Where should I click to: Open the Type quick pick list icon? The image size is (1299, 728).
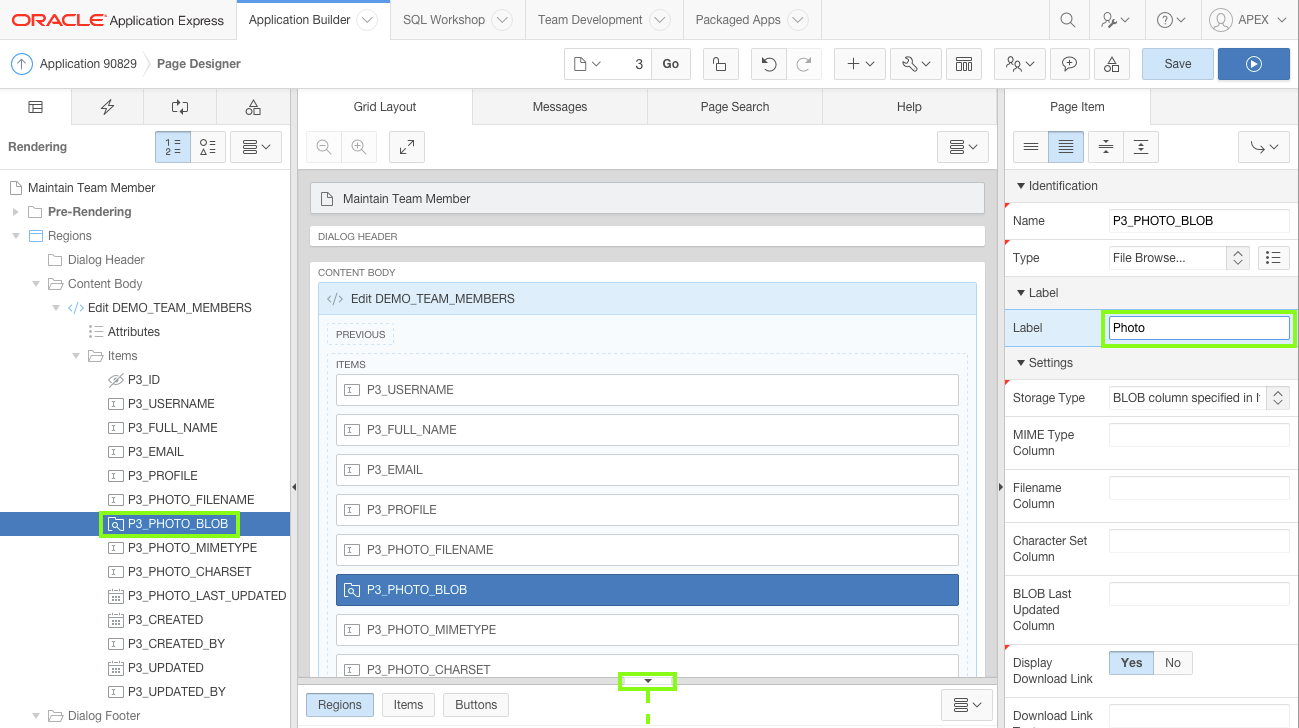coord(1273,258)
